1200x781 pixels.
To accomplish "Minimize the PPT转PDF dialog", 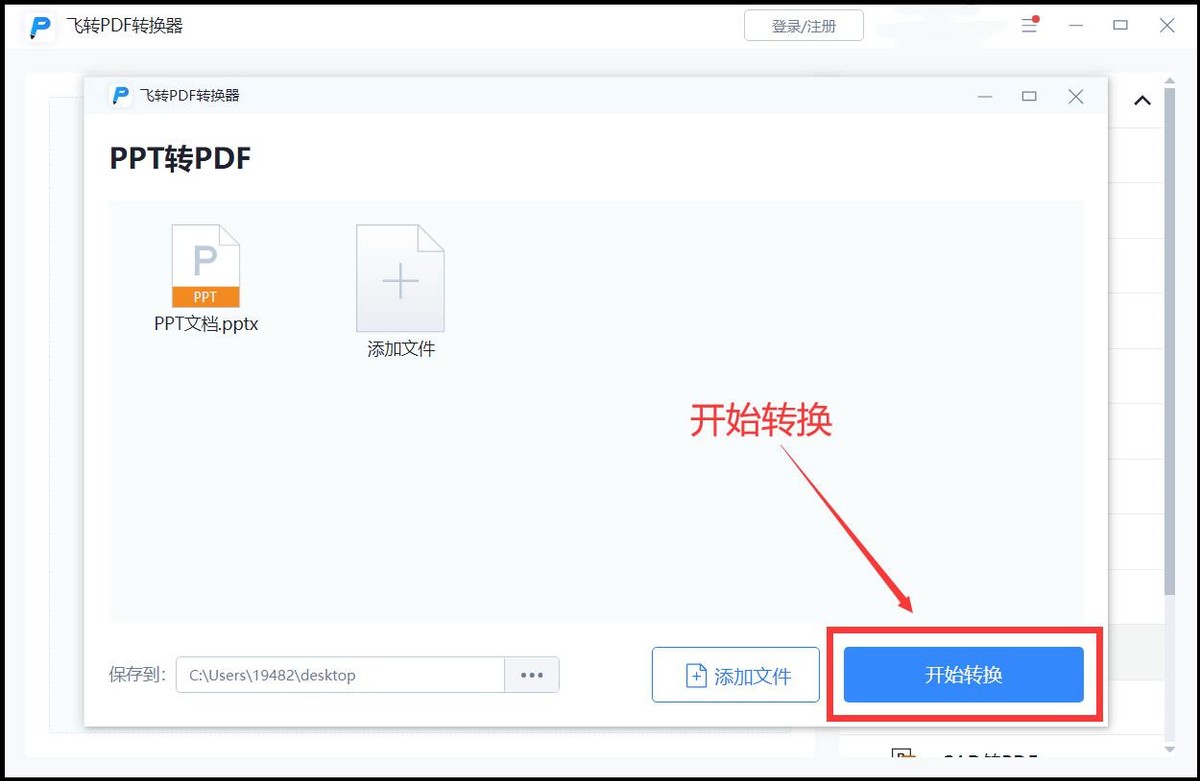I will [985, 96].
